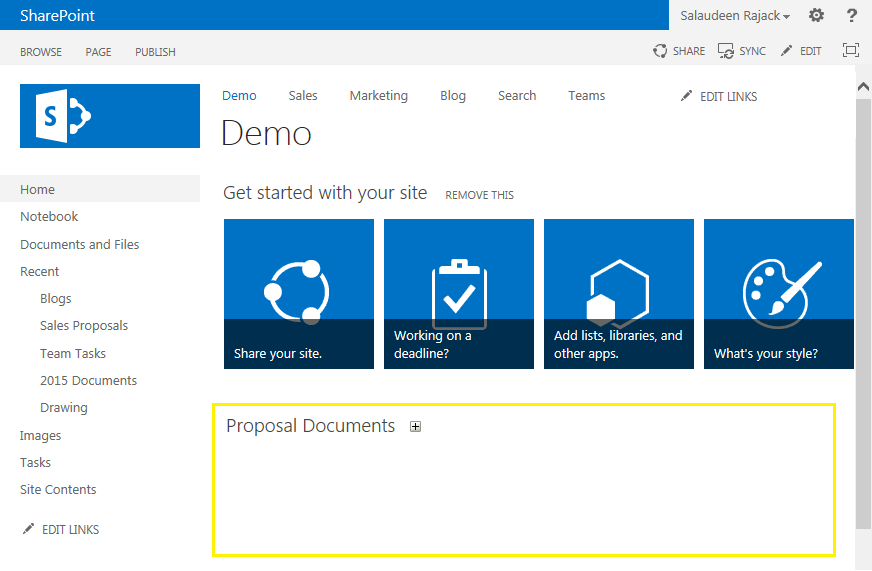Open the BROWSE ribbon tab

[41, 52]
